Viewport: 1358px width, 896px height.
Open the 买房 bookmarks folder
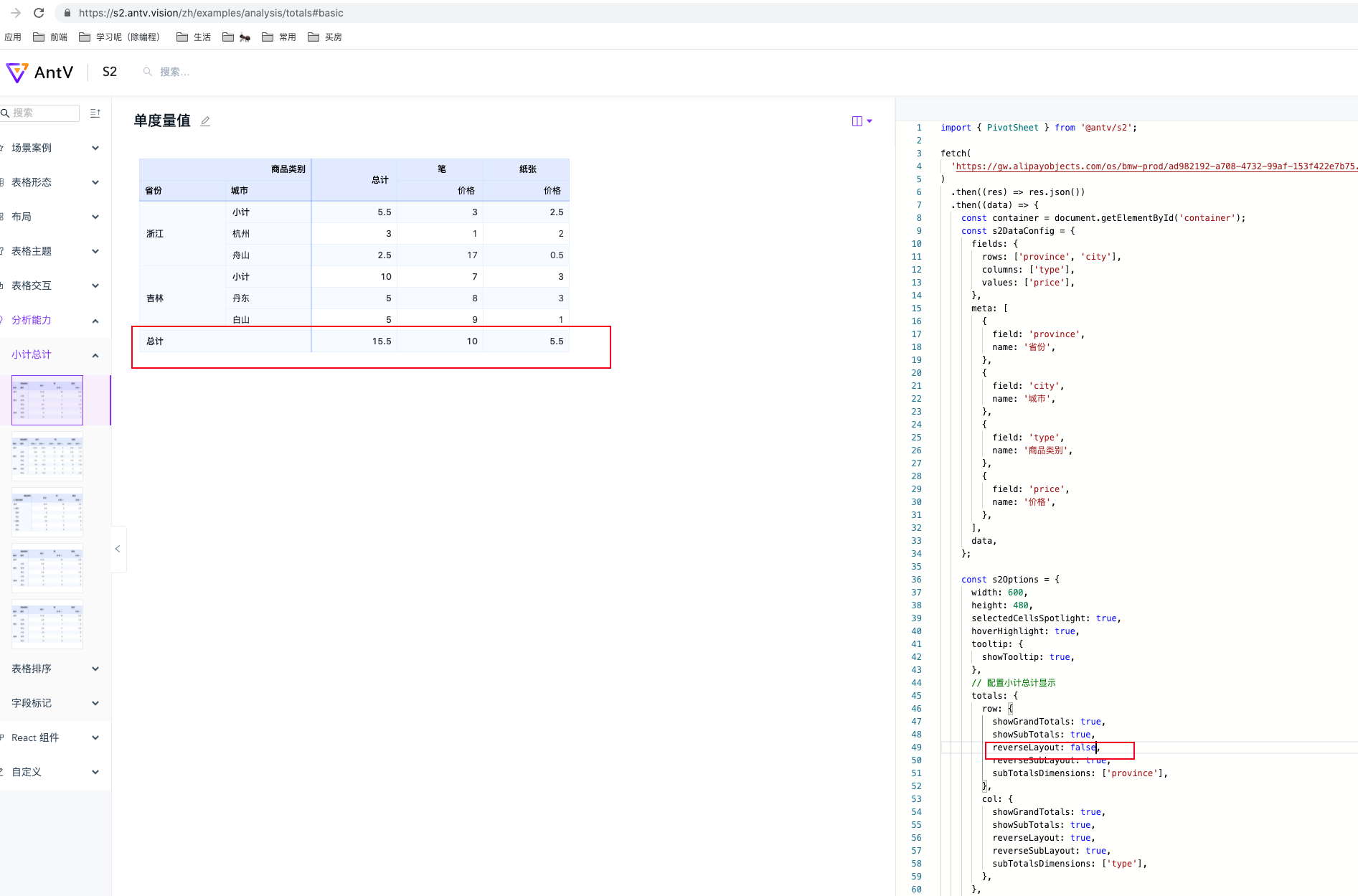(x=325, y=37)
